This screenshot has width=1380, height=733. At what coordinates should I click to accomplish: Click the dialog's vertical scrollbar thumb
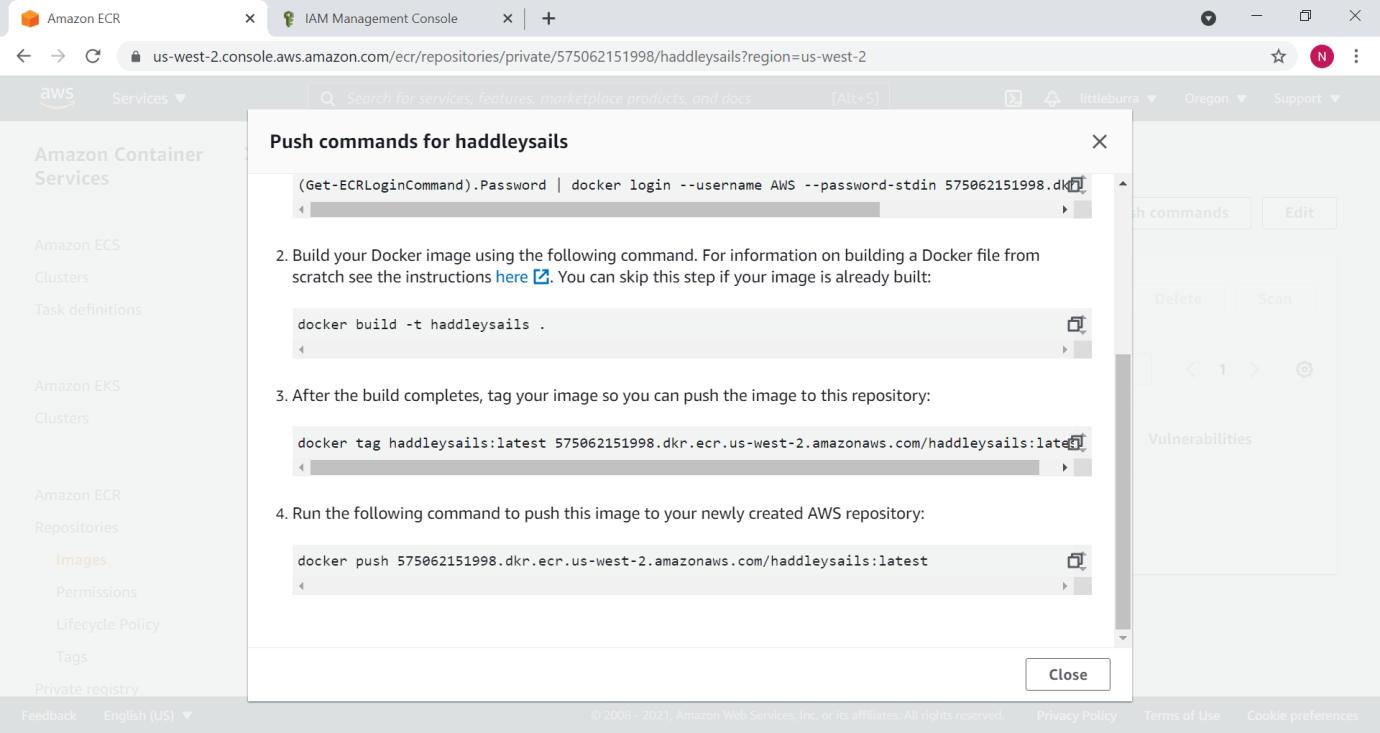click(1123, 490)
